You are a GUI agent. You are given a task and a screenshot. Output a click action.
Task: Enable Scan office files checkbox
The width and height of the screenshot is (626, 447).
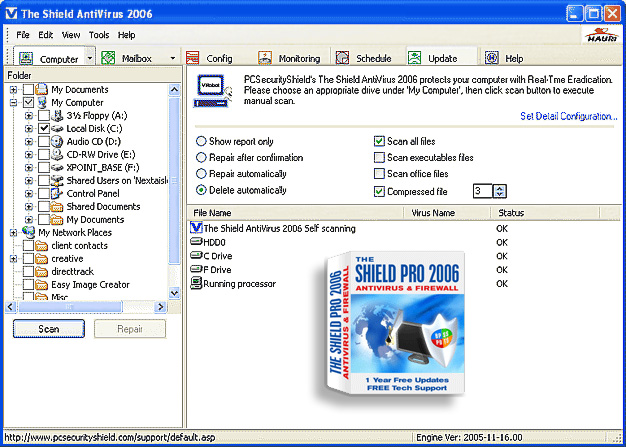(x=379, y=174)
